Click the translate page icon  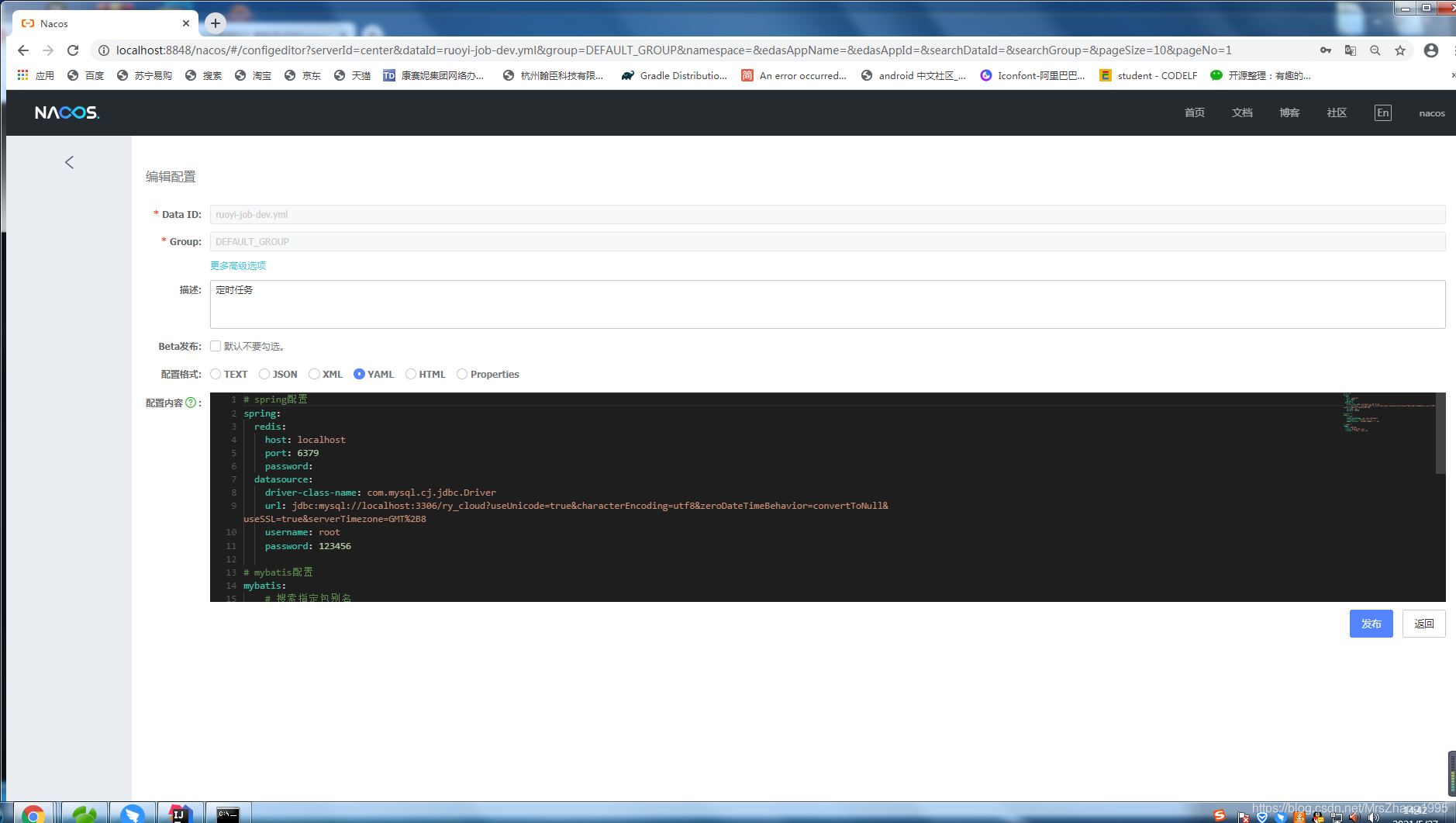click(1351, 50)
